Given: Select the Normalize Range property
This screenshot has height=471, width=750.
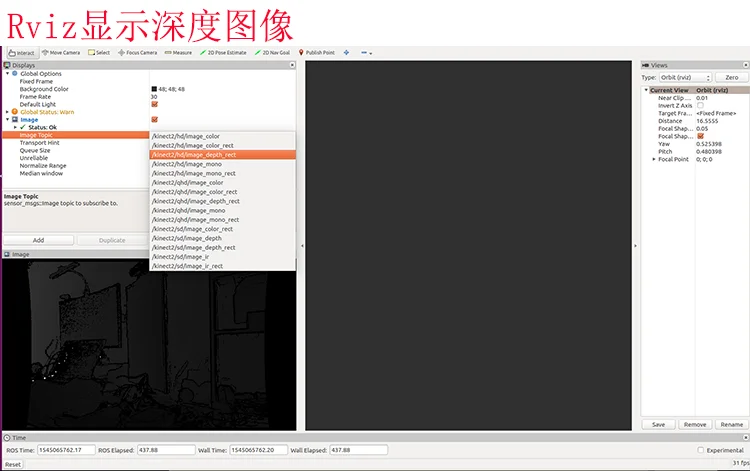Looking at the screenshot, I should click(43, 165).
